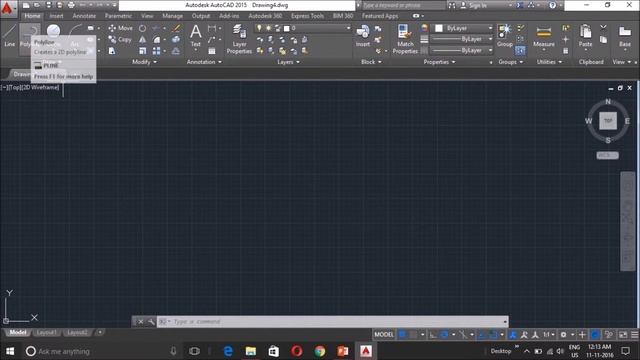Toggle 2D object snap in status bar

point(493,335)
